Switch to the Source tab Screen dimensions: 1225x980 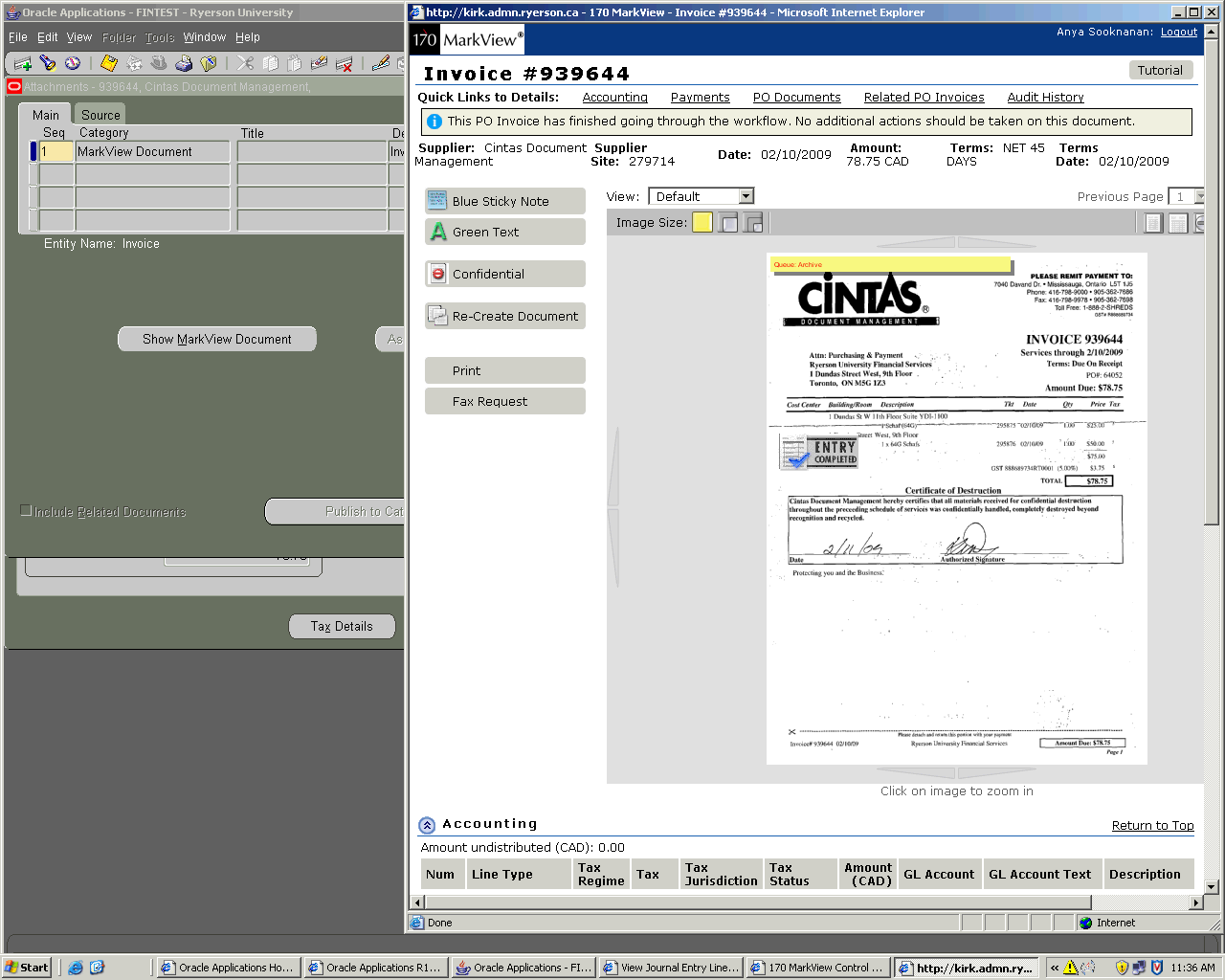(100, 115)
